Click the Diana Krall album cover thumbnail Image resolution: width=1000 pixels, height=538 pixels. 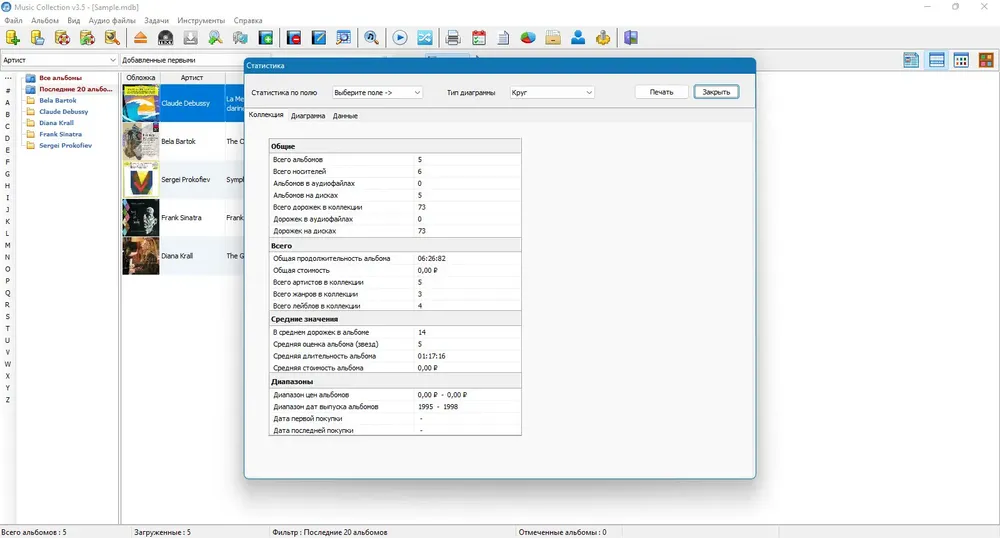[141, 256]
